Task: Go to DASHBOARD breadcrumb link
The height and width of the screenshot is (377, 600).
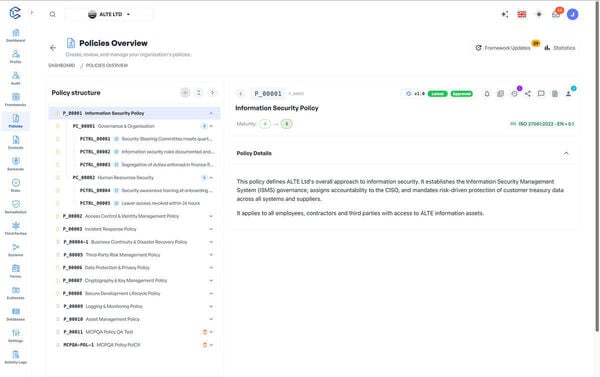Action: (x=62, y=65)
